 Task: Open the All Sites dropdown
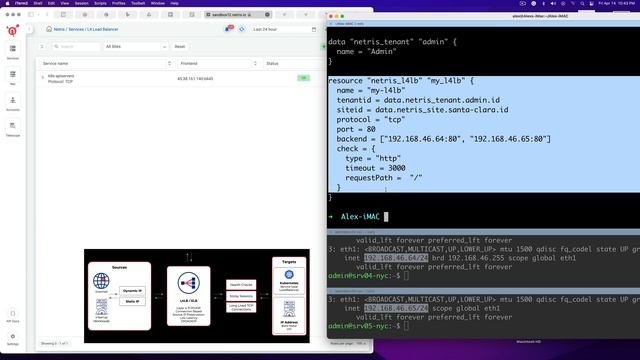(x=136, y=47)
